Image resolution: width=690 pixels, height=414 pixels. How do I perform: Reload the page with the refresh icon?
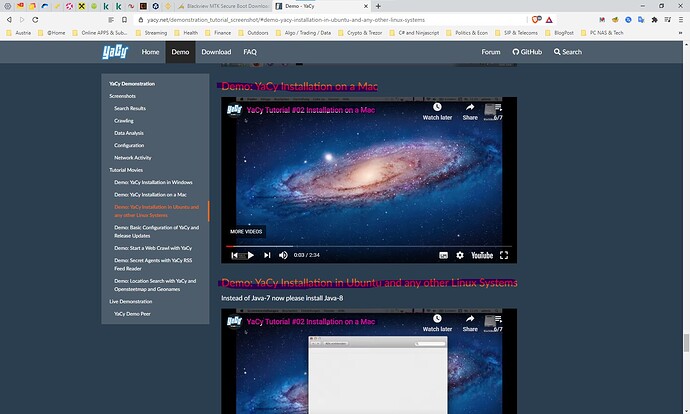(x=35, y=20)
